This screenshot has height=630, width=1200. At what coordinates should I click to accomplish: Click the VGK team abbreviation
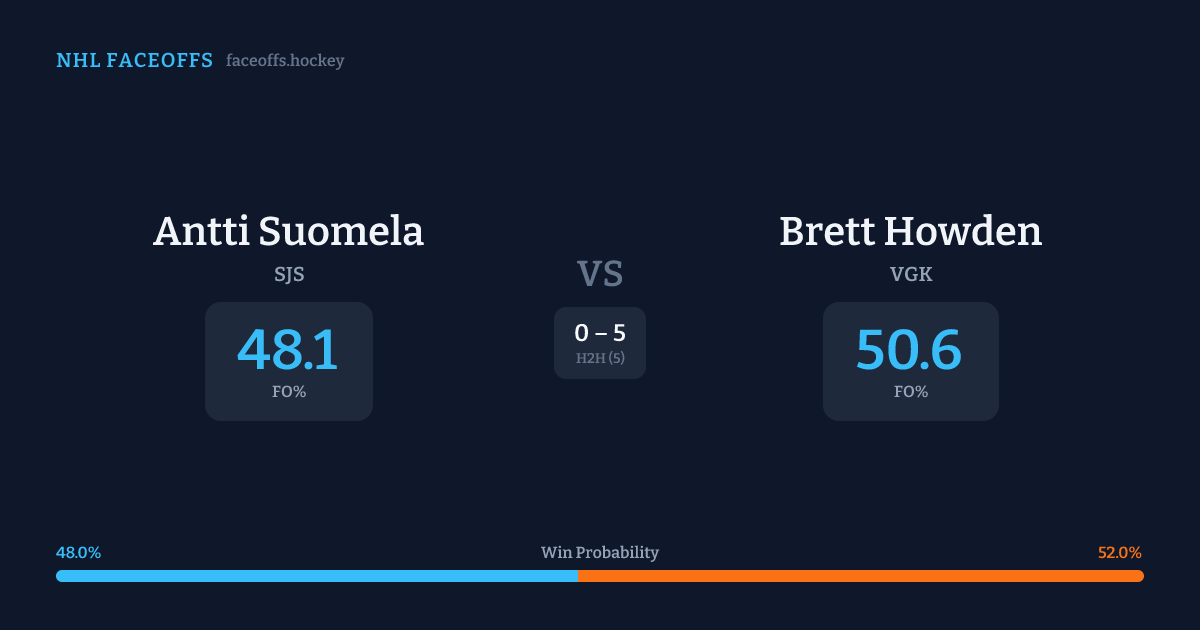coord(910,274)
